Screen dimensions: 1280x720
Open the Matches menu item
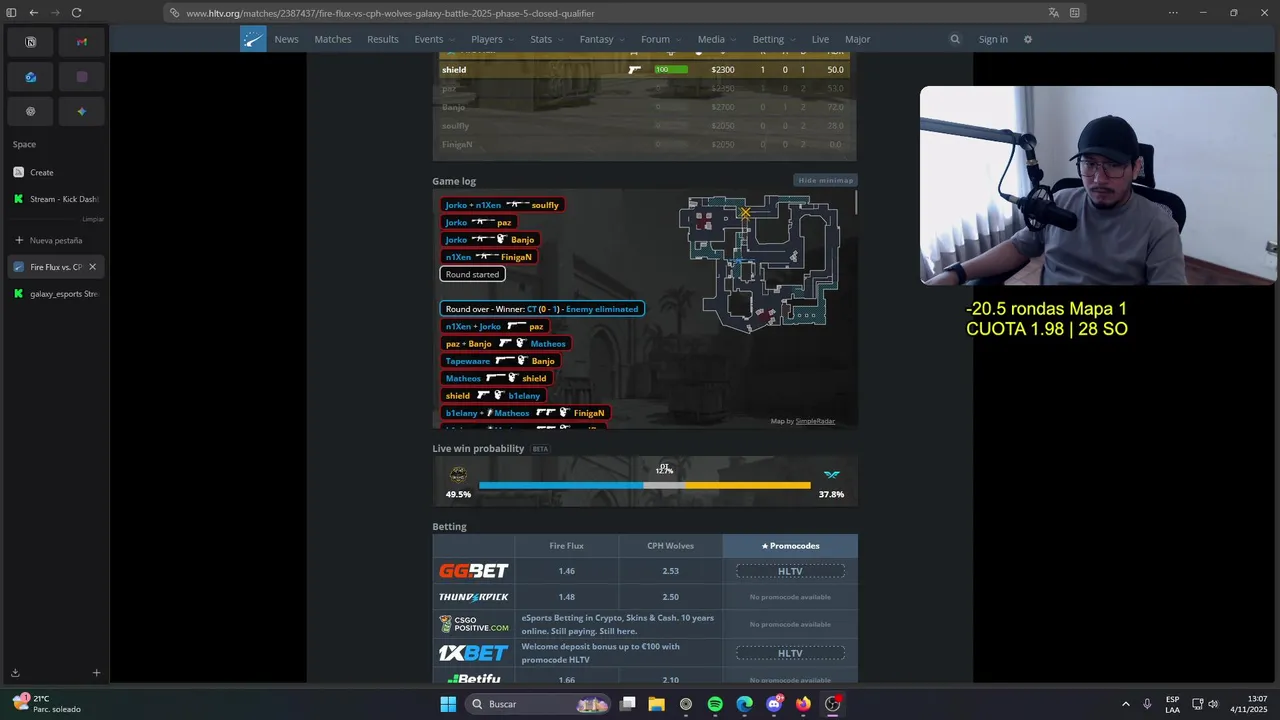point(333,39)
